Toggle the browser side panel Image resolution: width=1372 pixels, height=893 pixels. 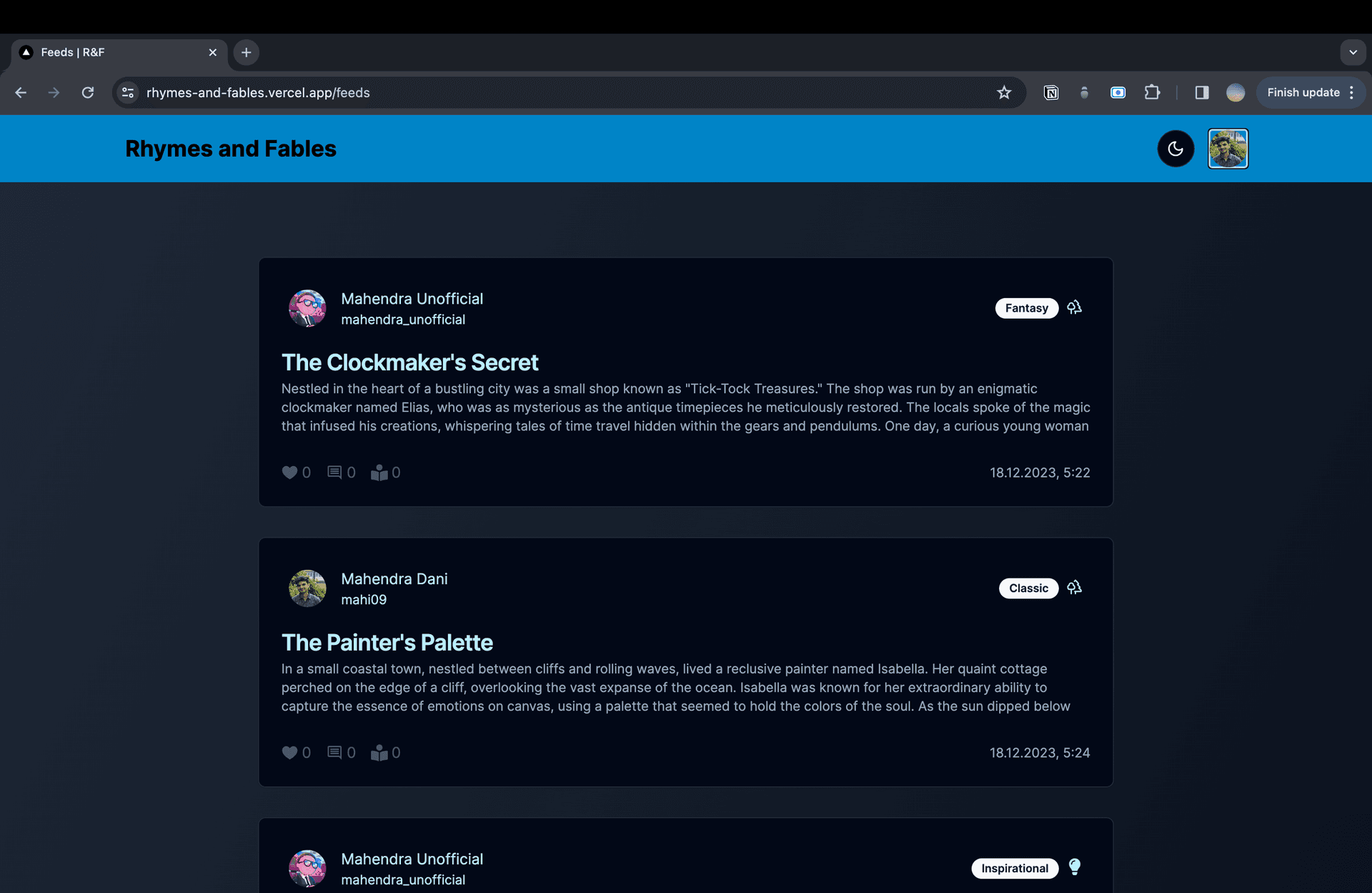1202,92
